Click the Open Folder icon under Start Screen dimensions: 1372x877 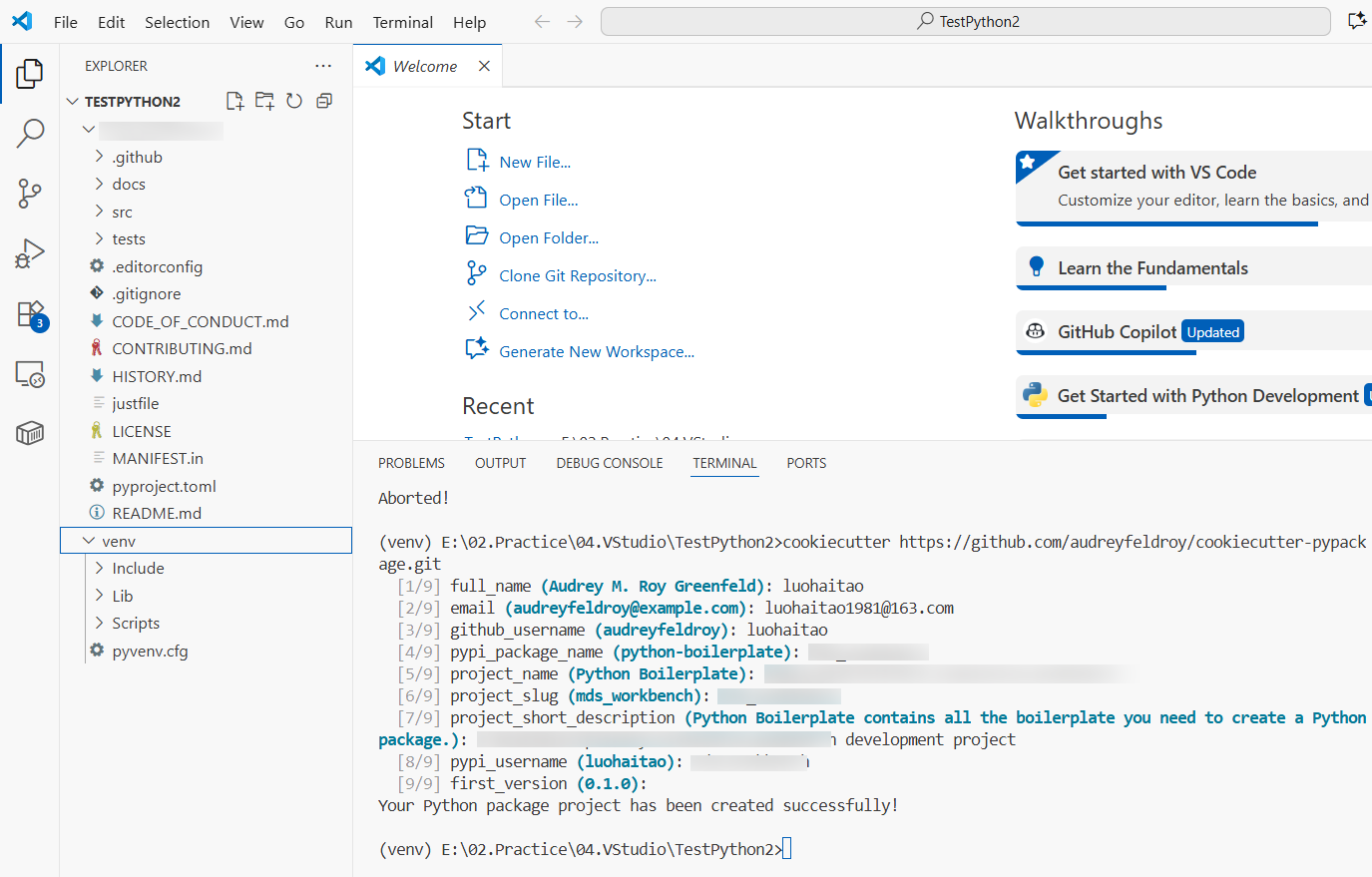(477, 236)
